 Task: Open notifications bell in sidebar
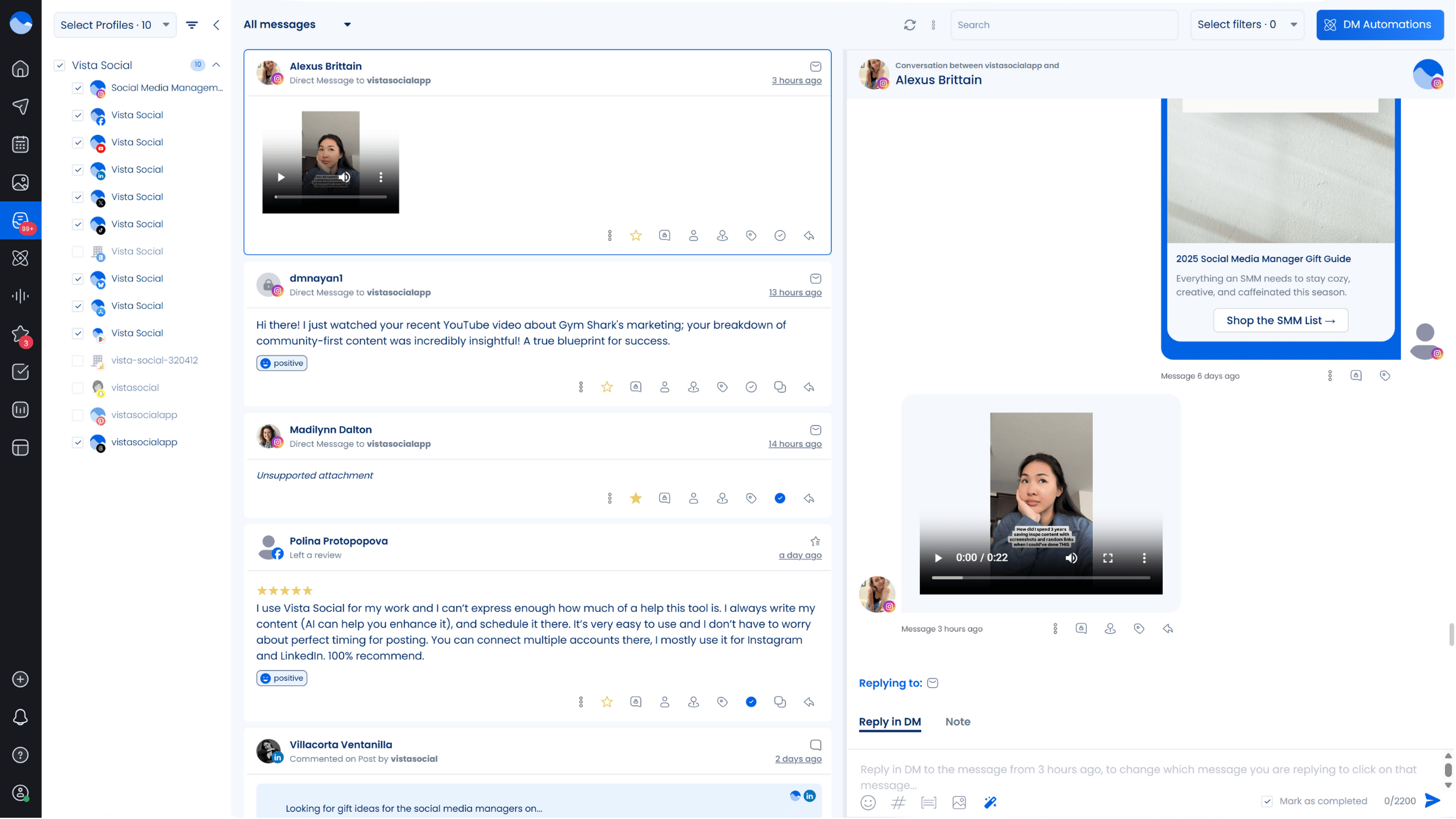pos(20,718)
